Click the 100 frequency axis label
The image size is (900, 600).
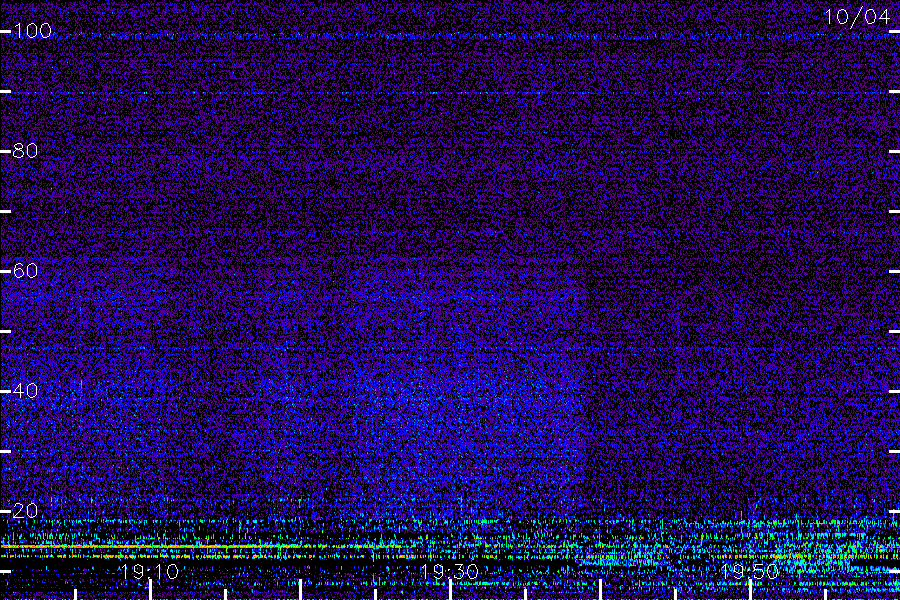32,31
